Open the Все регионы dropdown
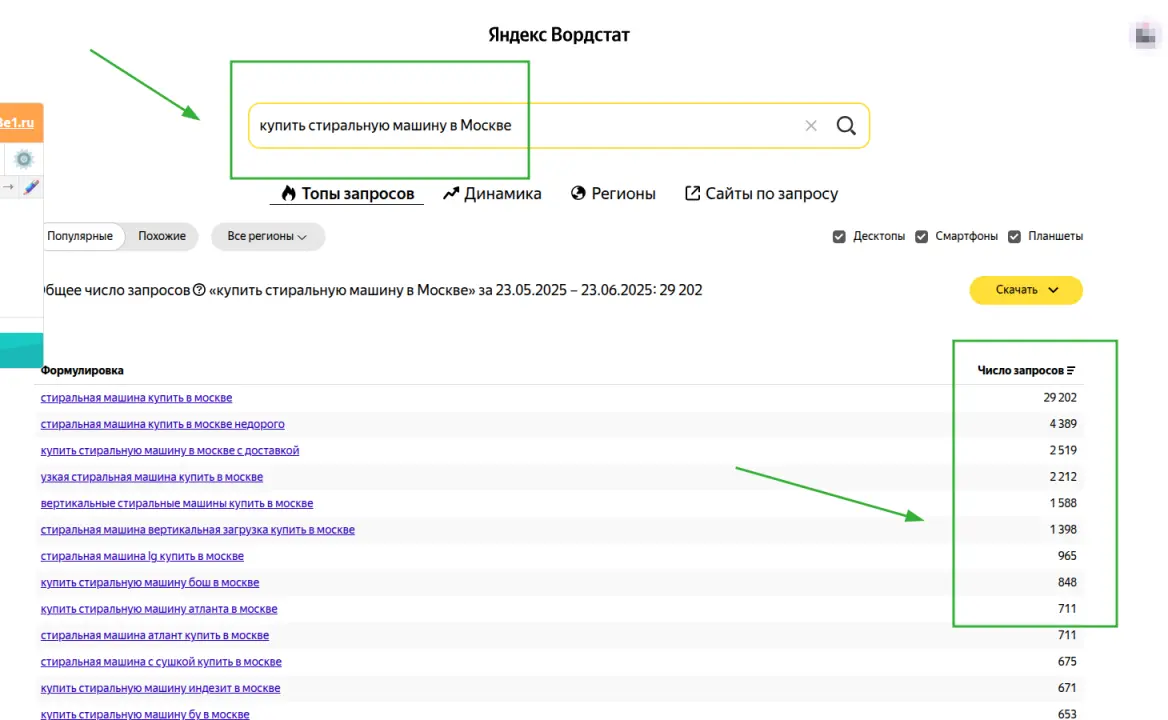1168x720 pixels. point(267,236)
